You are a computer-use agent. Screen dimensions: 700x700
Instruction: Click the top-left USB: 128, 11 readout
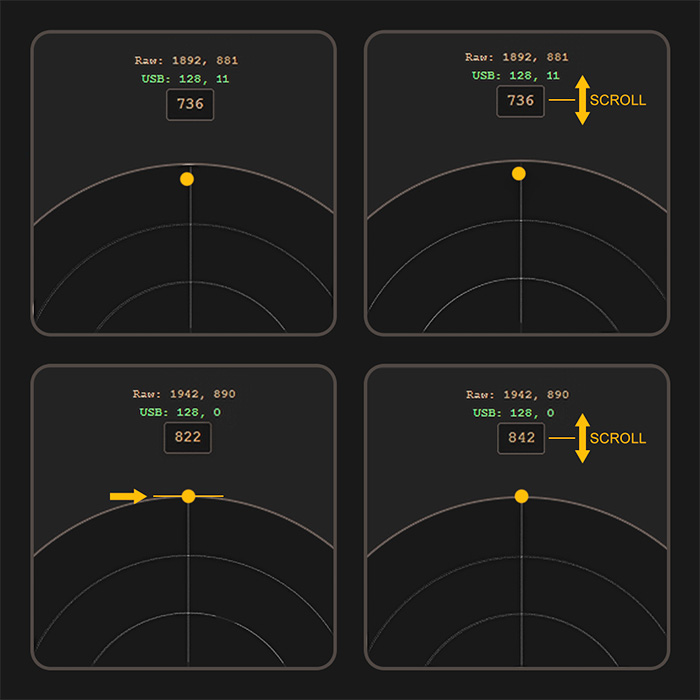click(x=185, y=79)
